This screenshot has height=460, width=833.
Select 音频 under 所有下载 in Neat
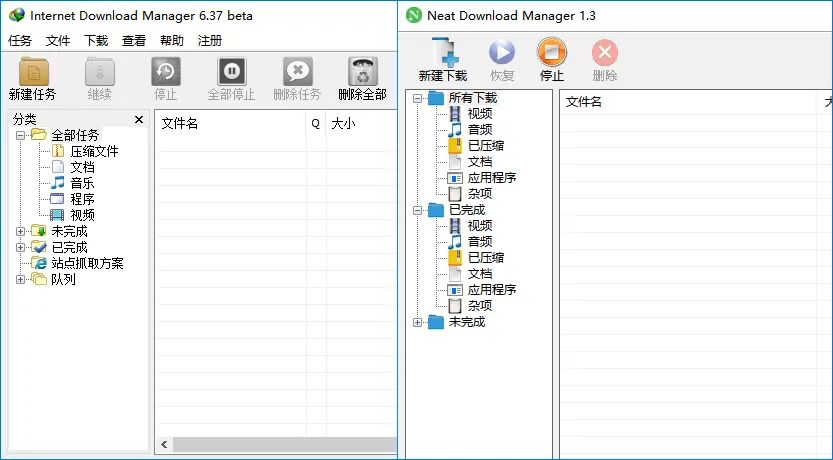click(480, 130)
